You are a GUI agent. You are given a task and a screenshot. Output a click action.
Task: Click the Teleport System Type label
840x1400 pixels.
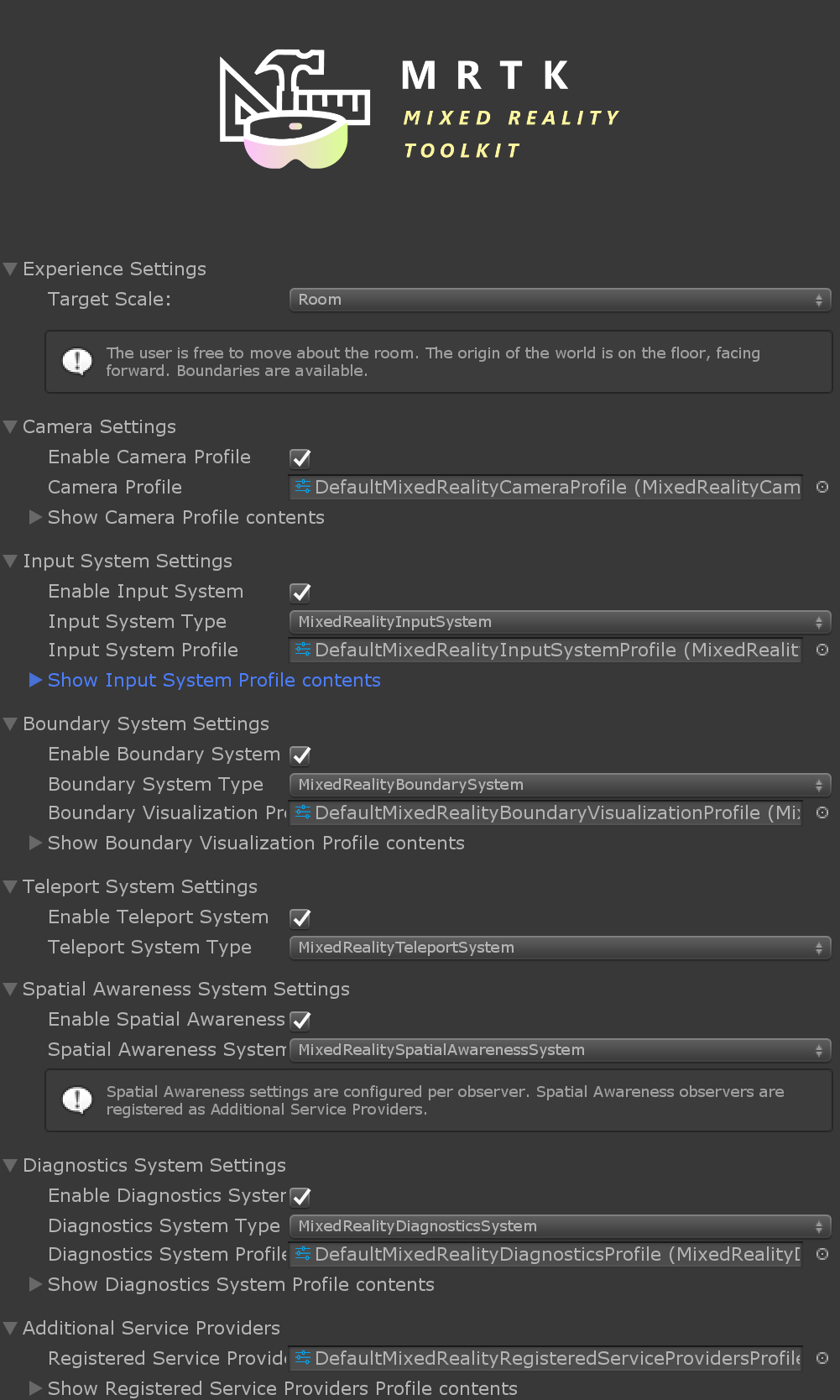(149, 948)
